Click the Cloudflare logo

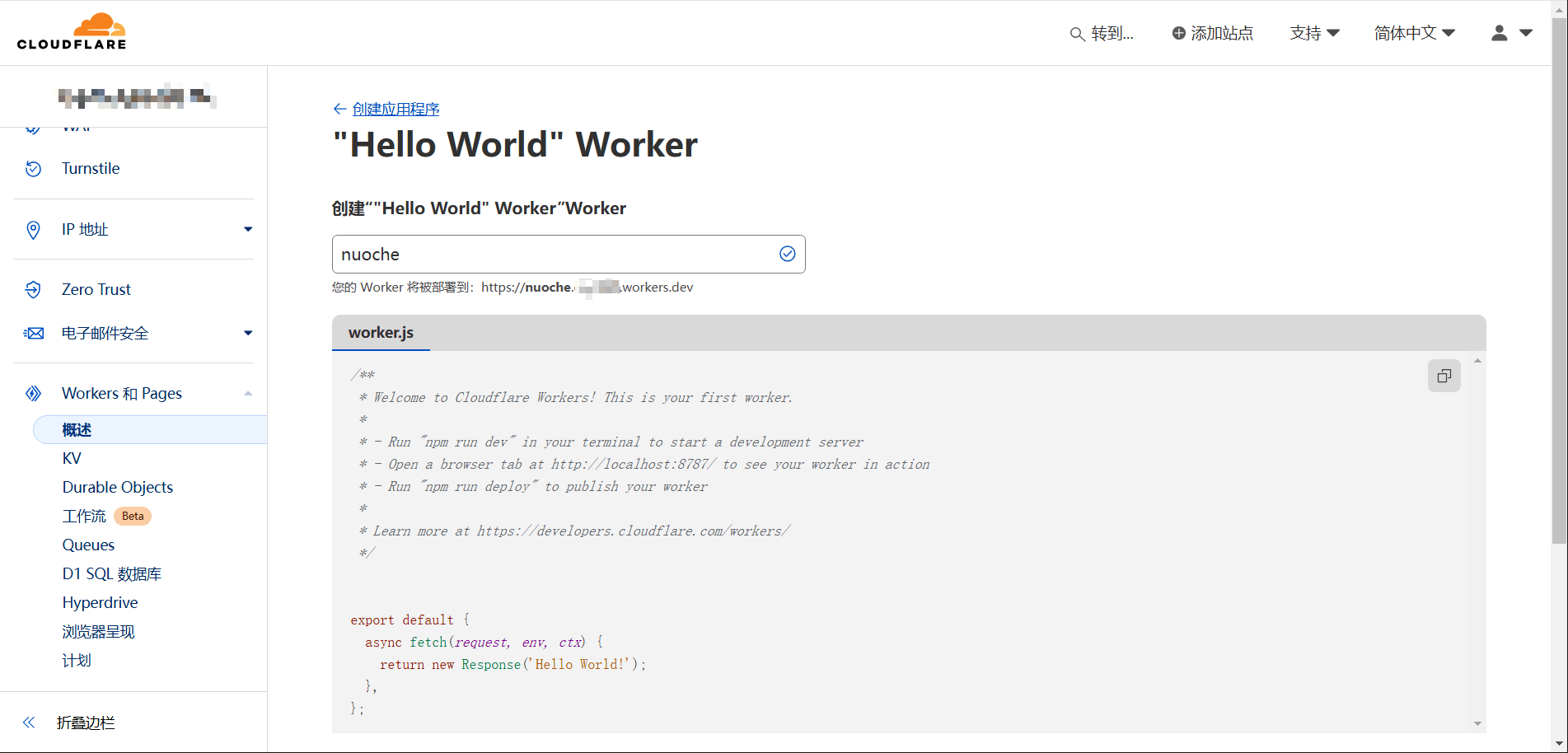tap(72, 32)
